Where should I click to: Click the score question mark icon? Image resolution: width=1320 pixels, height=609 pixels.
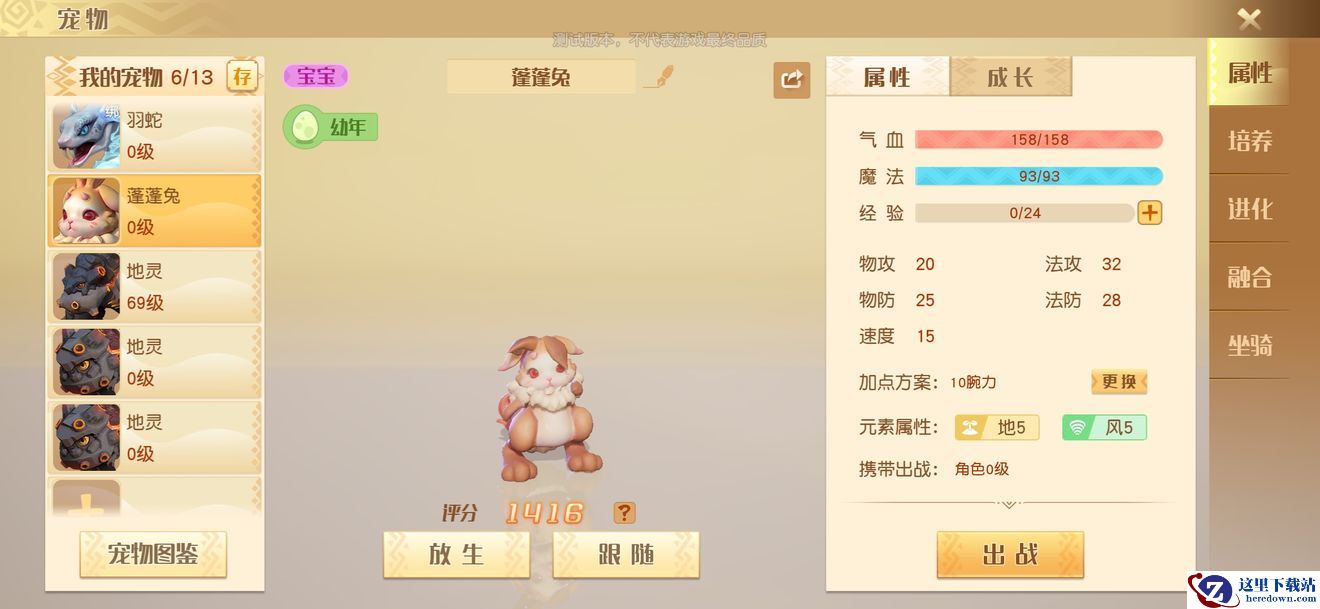coord(624,513)
